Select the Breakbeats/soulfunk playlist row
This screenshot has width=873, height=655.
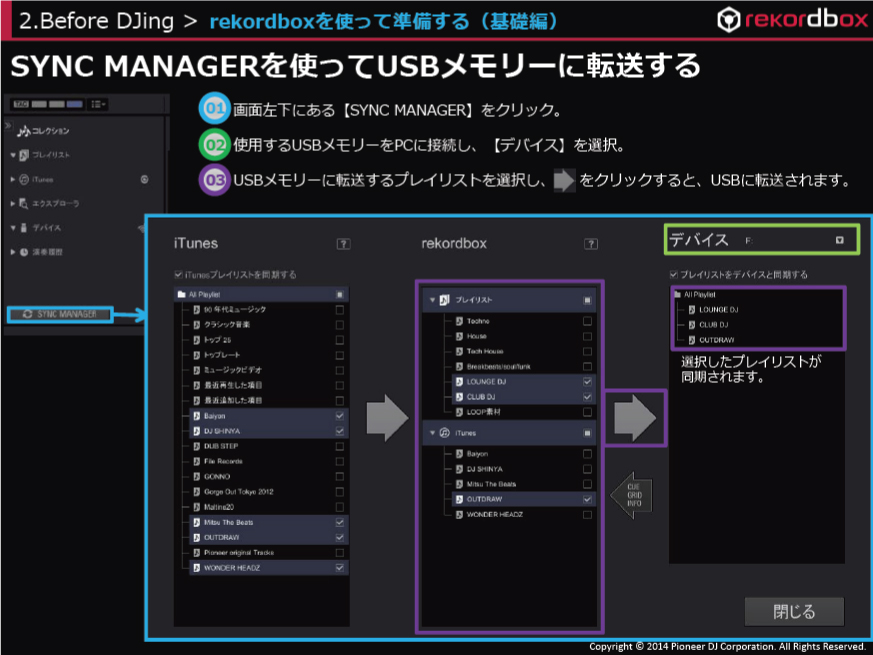pos(524,366)
